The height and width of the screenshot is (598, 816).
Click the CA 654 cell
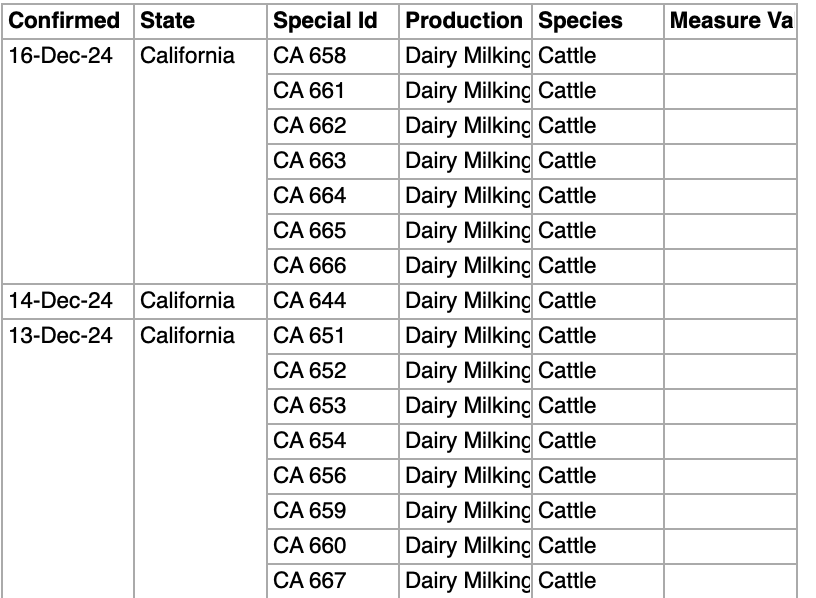click(310, 441)
